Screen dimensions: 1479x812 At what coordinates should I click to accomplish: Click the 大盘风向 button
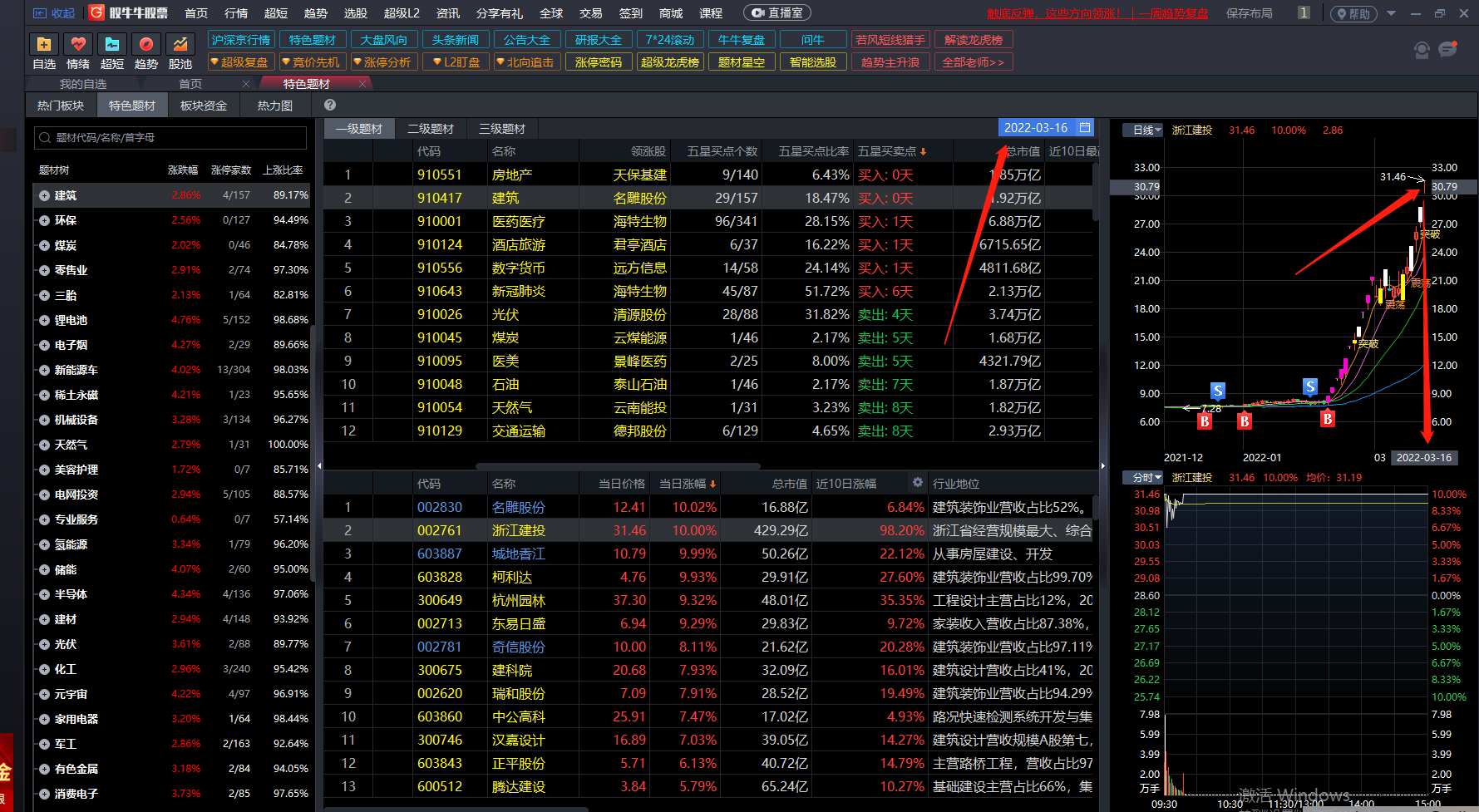click(x=384, y=40)
